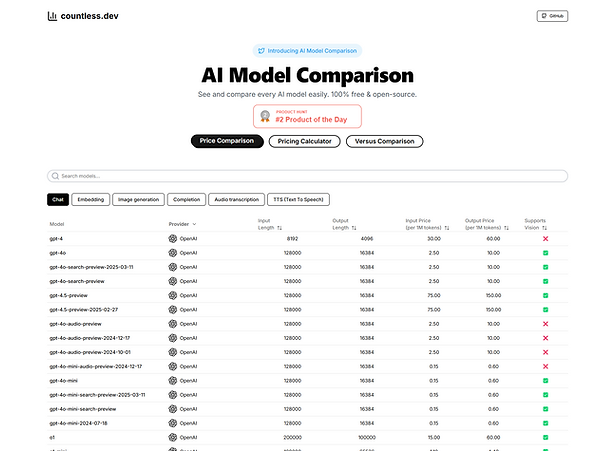Click OpenAI icon in gpt-4o-mini-audio-preview-2024-12-17 row
Image resolution: width=615 pixels, height=451 pixels.
click(x=173, y=366)
